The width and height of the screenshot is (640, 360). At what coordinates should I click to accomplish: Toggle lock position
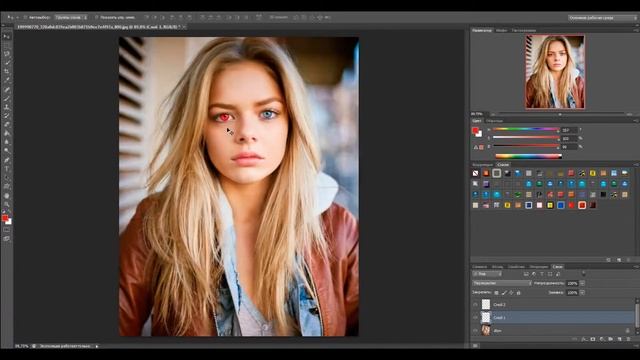click(x=511, y=293)
